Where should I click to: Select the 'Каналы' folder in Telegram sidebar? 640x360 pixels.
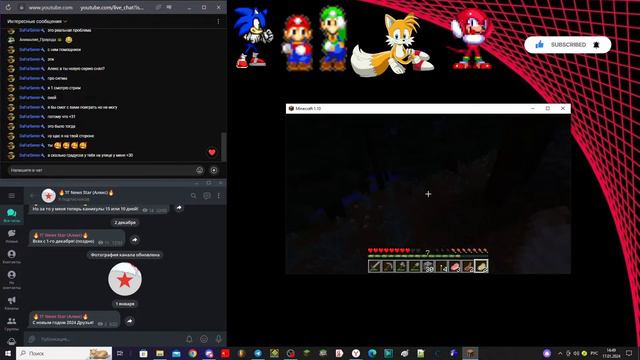coord(11,303)
